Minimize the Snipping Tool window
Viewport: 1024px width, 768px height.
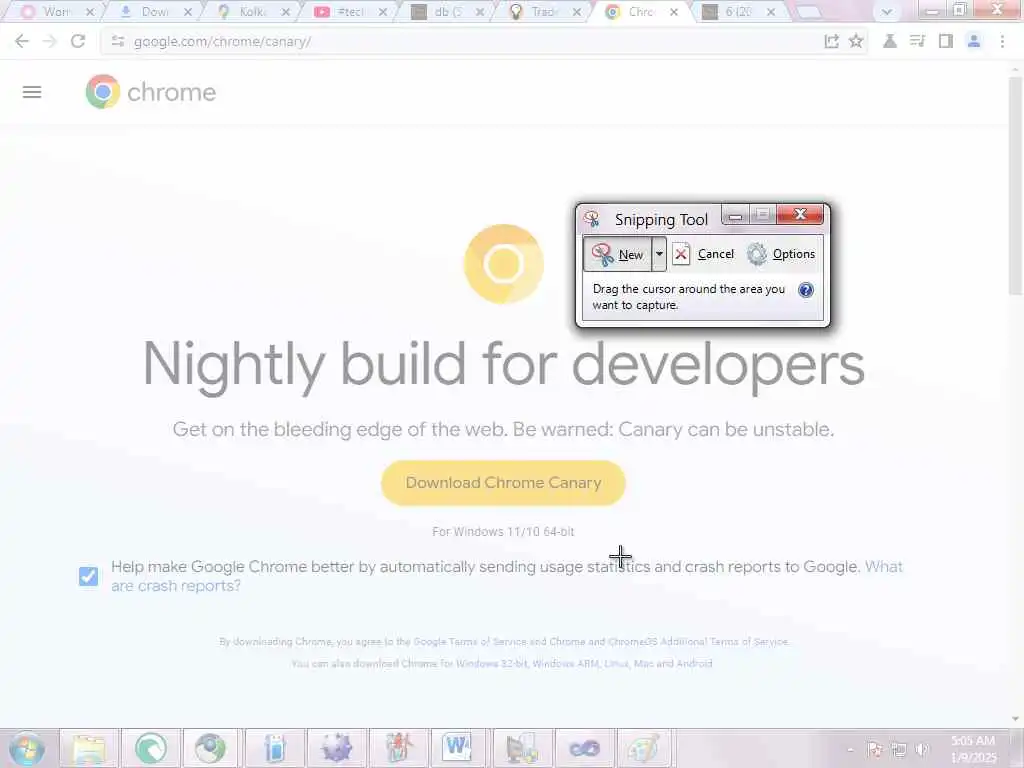[x=735, y=215]
